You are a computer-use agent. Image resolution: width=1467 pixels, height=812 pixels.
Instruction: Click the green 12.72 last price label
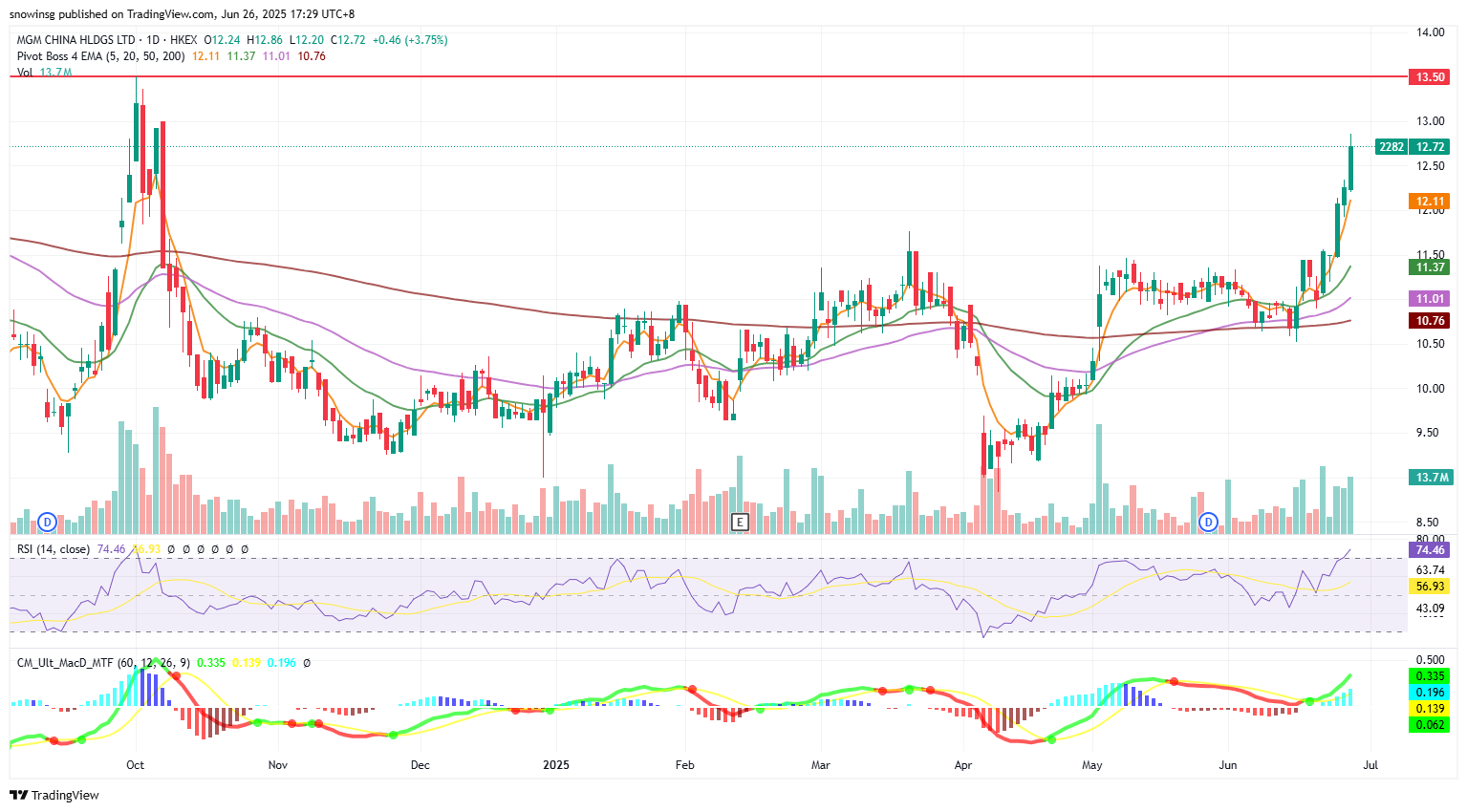coord(1430,146)
